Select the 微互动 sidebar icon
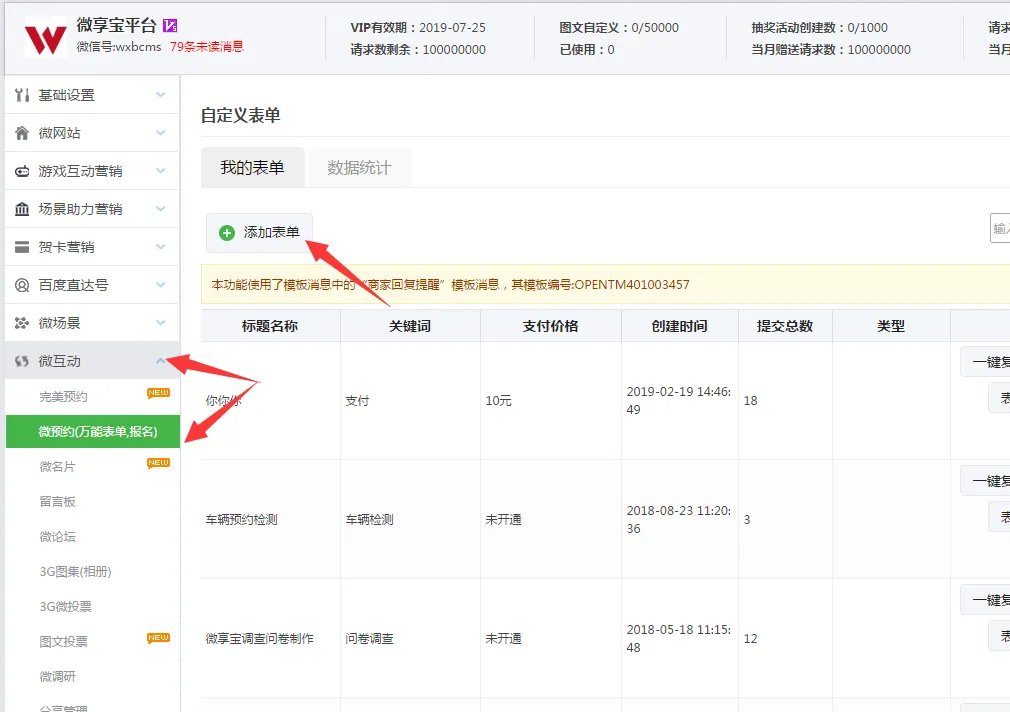The height and width of the screenshot is (712, 1010). click(x=23, y=361)
